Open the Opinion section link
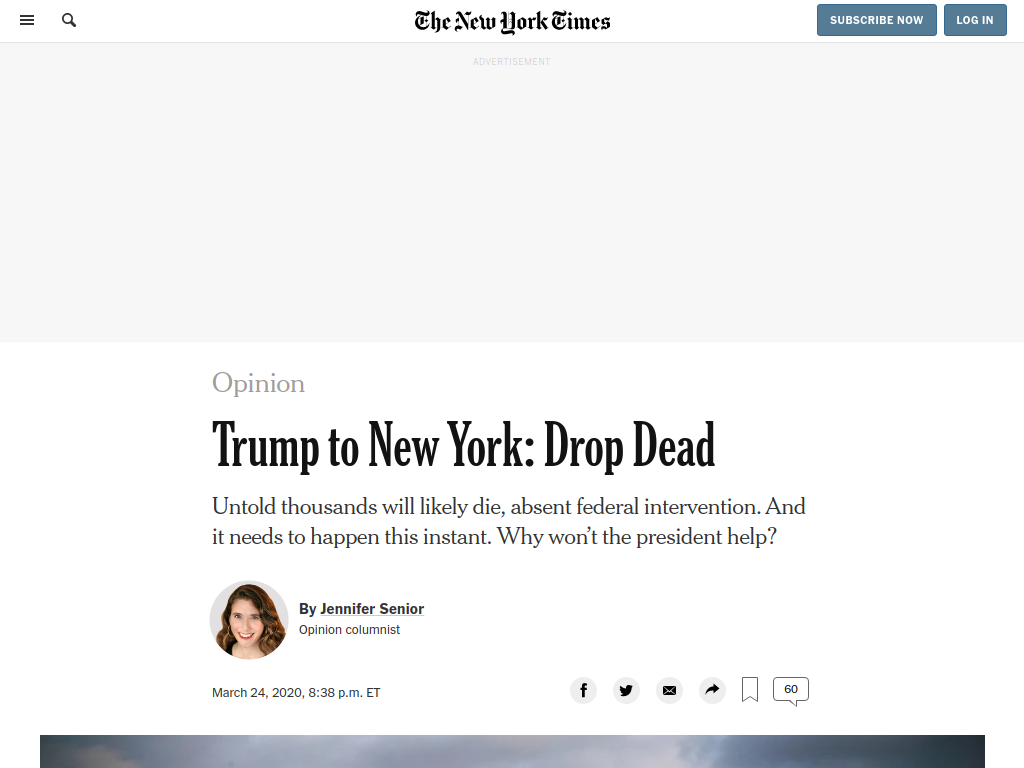Image resolution: width=1024 pixels, height=768 pixels. (259, 383)
